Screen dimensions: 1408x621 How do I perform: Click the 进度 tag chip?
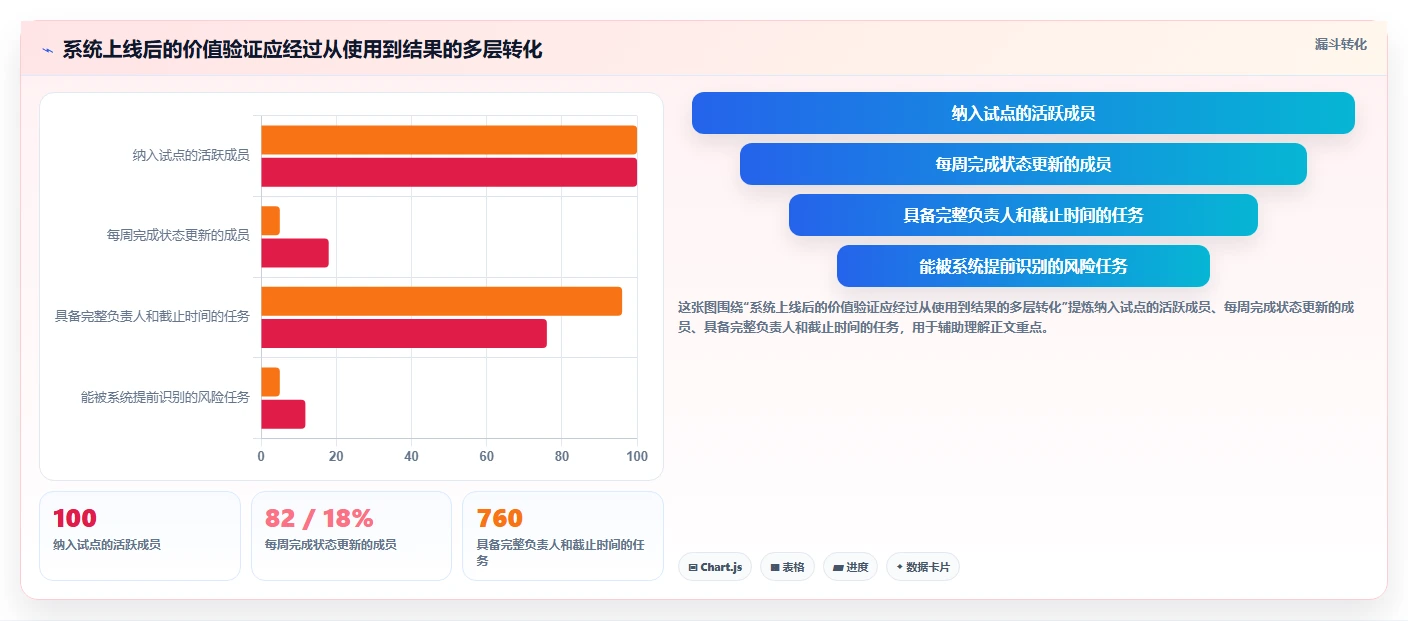point(850,567)
